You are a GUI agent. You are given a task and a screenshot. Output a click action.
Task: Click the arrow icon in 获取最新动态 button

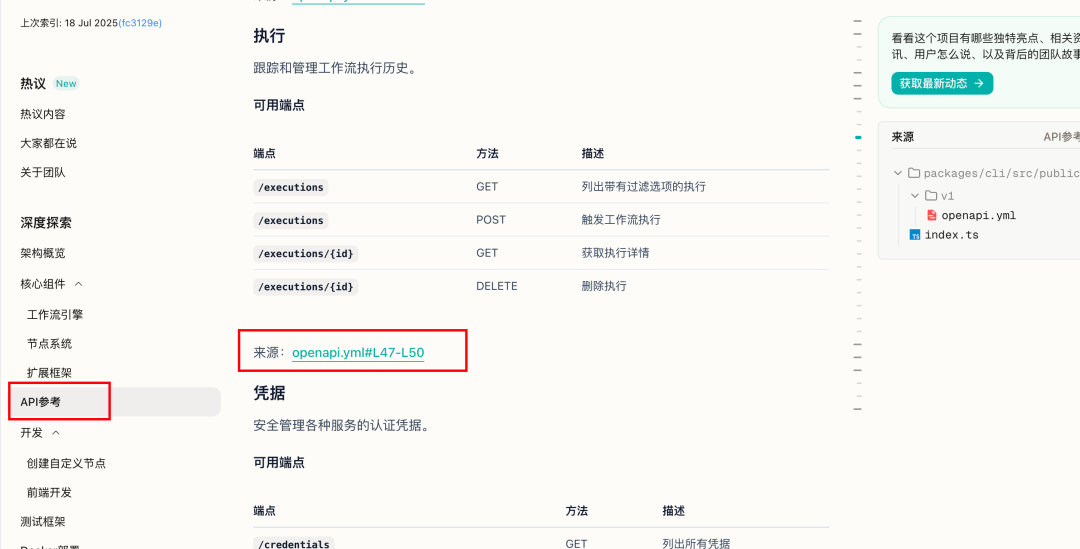pyautogui.click(x=979, y=83)
